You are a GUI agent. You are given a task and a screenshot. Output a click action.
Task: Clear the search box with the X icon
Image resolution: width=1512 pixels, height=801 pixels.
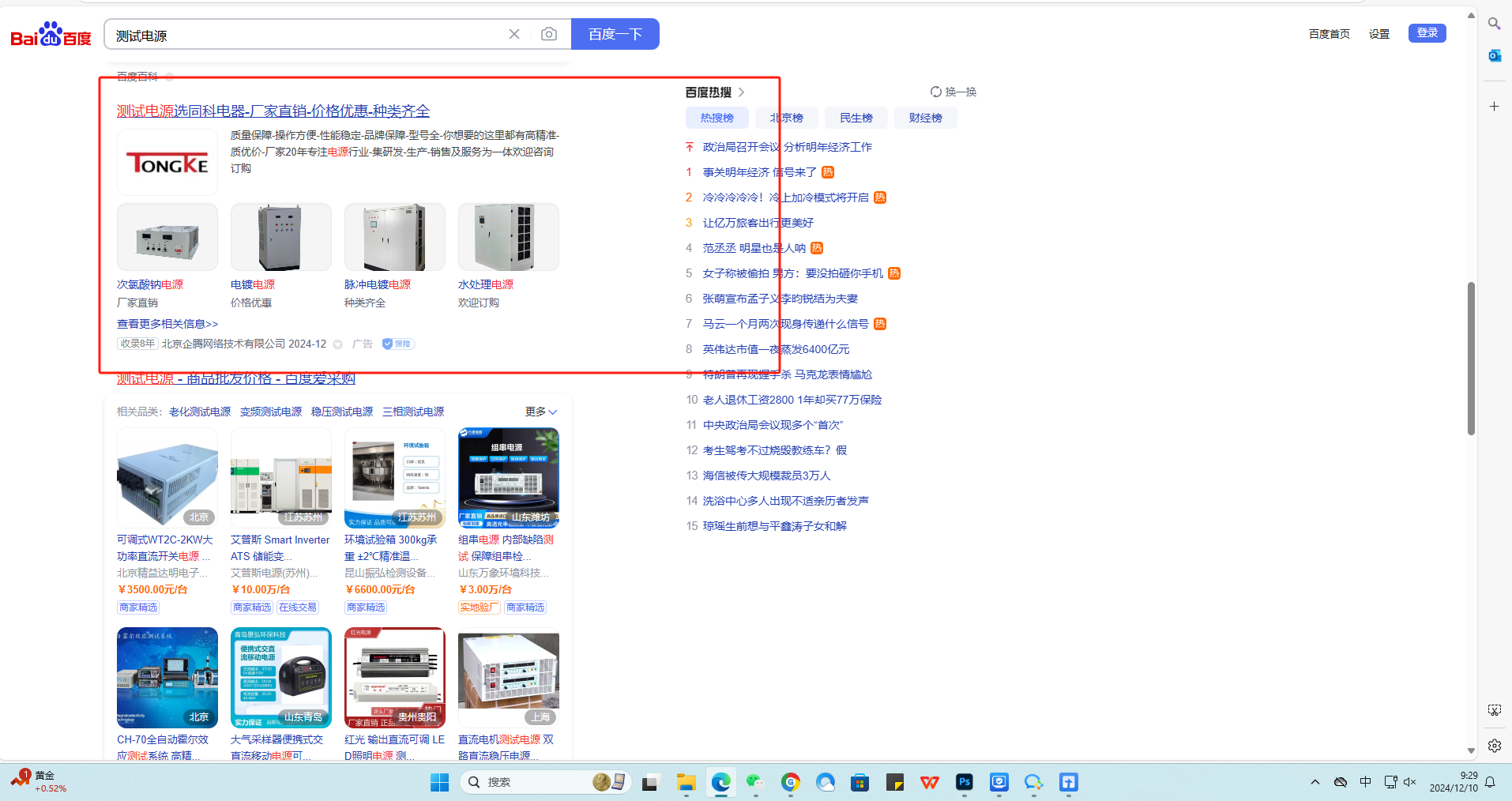point(514,34)
